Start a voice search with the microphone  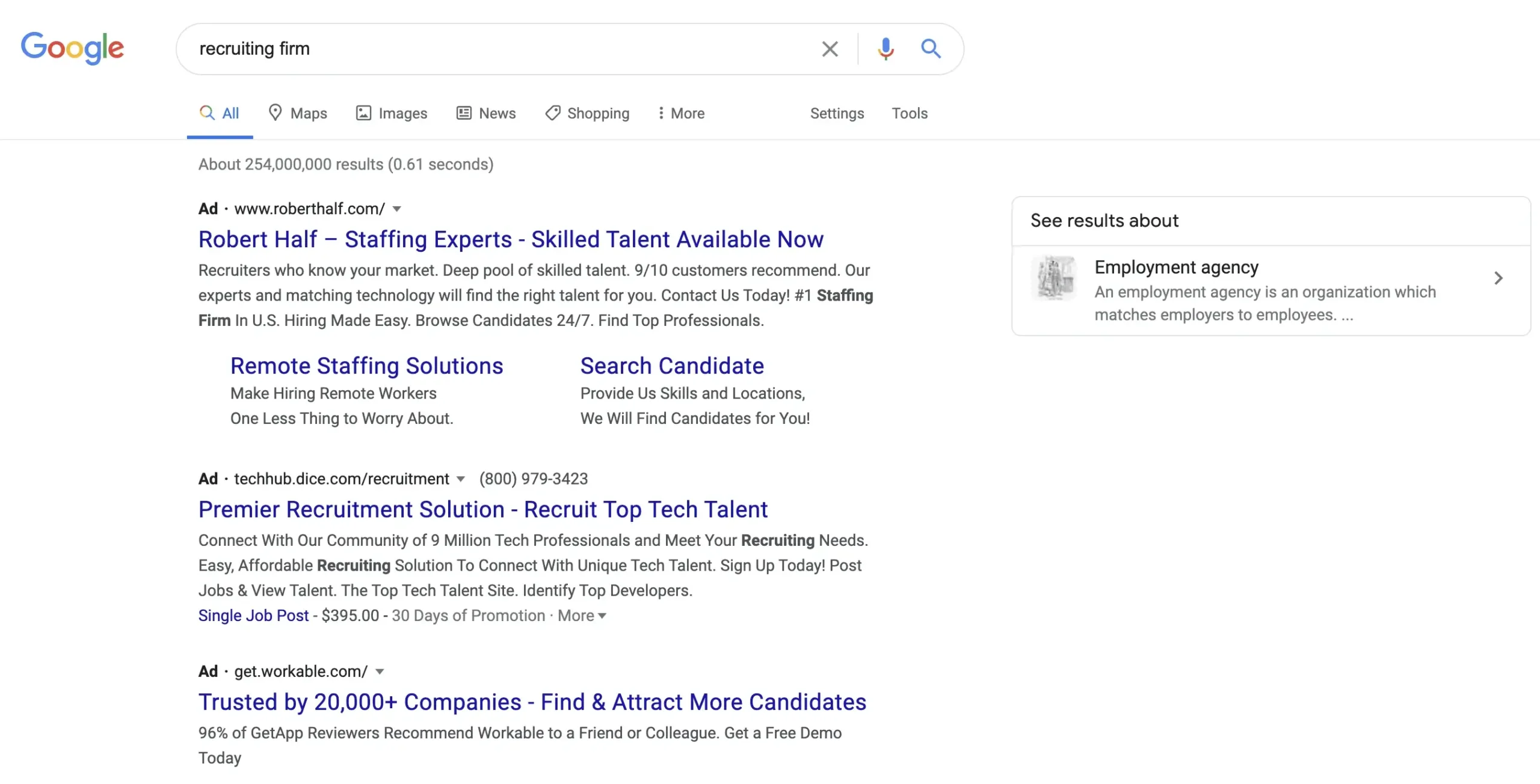[x=884, y=49]
